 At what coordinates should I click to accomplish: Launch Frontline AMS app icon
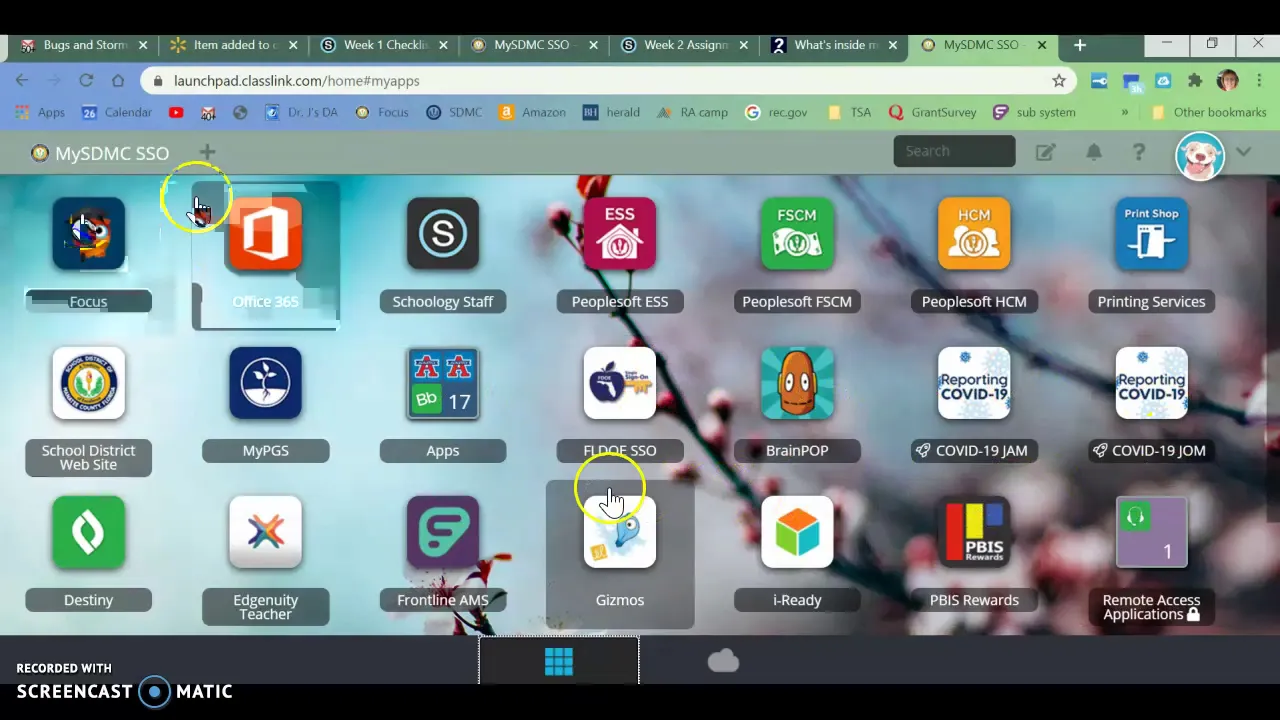(443, 532)
